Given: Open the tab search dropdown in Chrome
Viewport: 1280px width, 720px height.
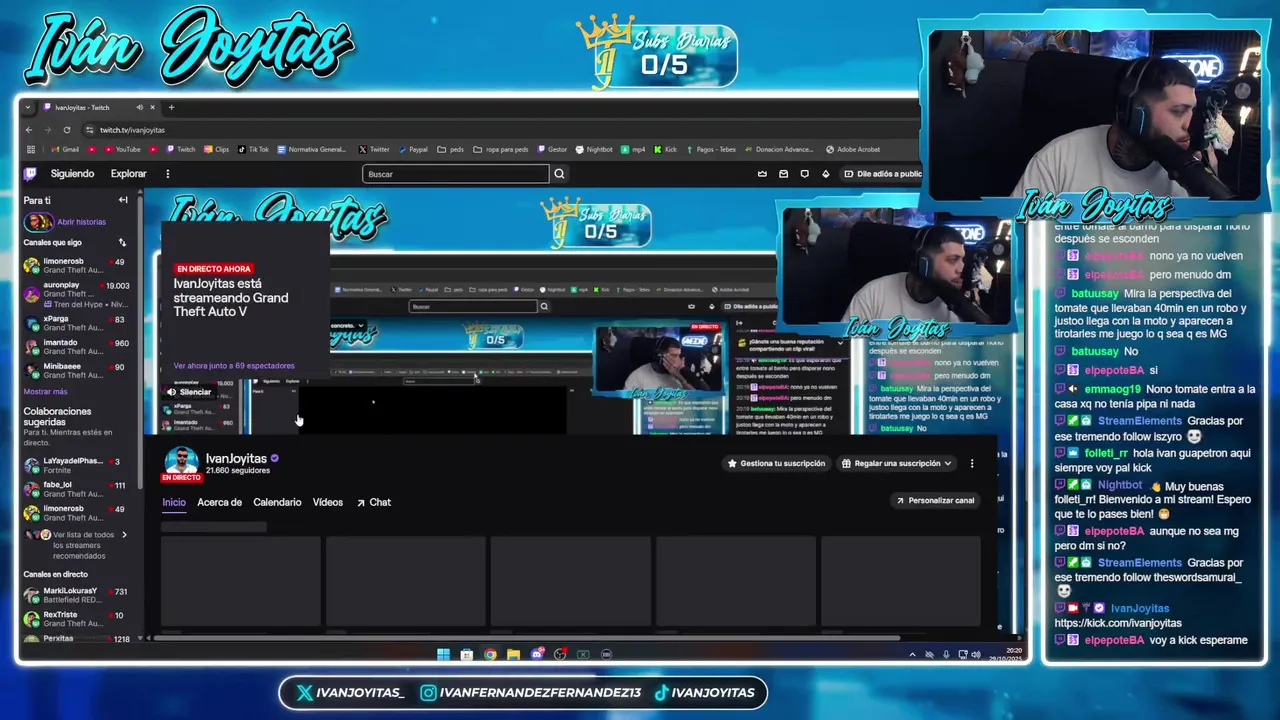Looking at the screenshot, I should coord(28,107).
